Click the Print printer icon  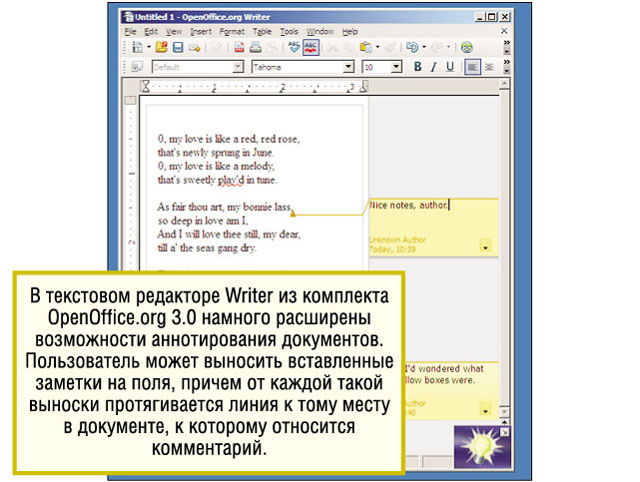tap(256, 47)
